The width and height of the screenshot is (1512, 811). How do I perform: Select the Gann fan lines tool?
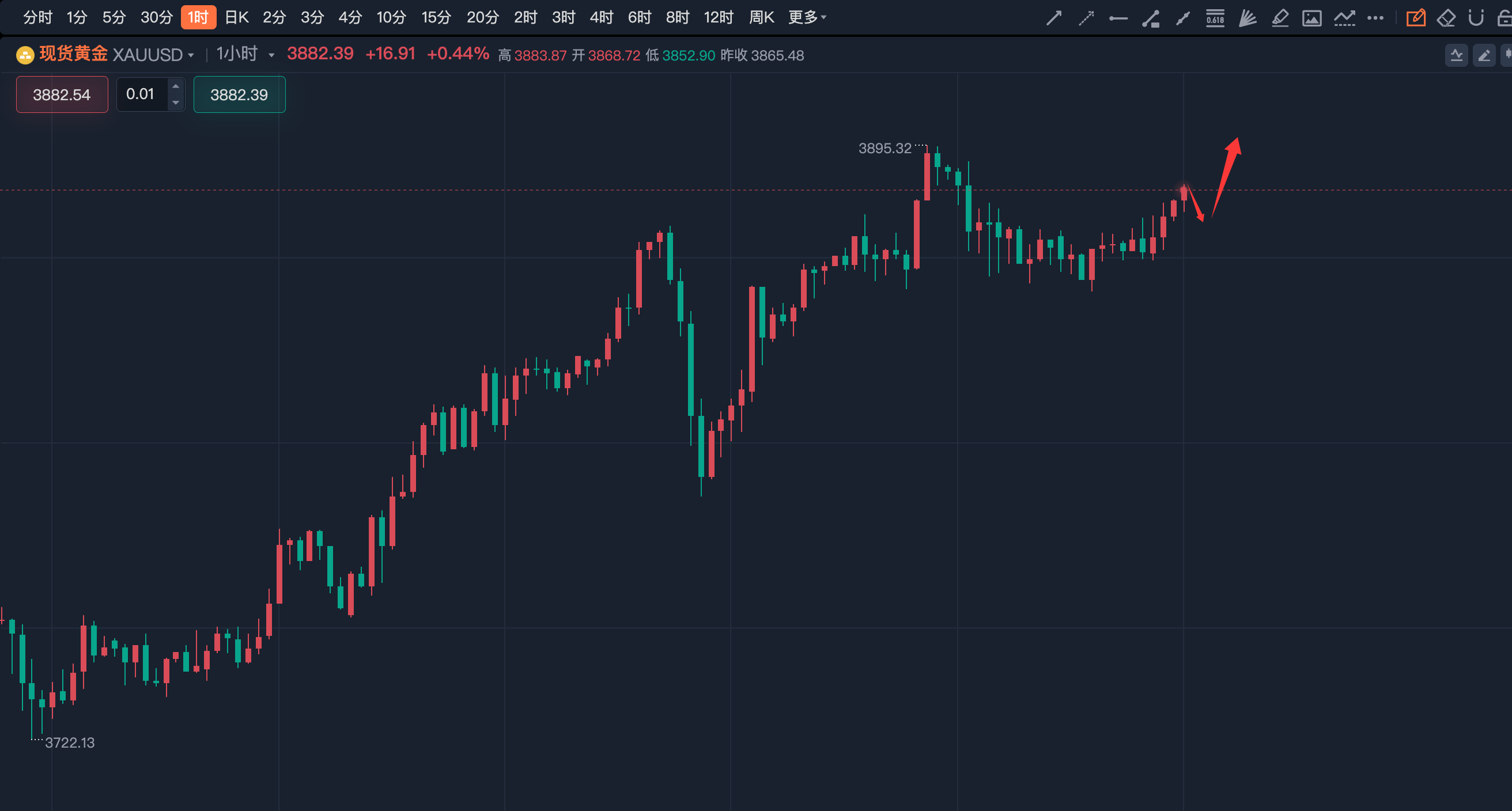(x=1248, y=18)
